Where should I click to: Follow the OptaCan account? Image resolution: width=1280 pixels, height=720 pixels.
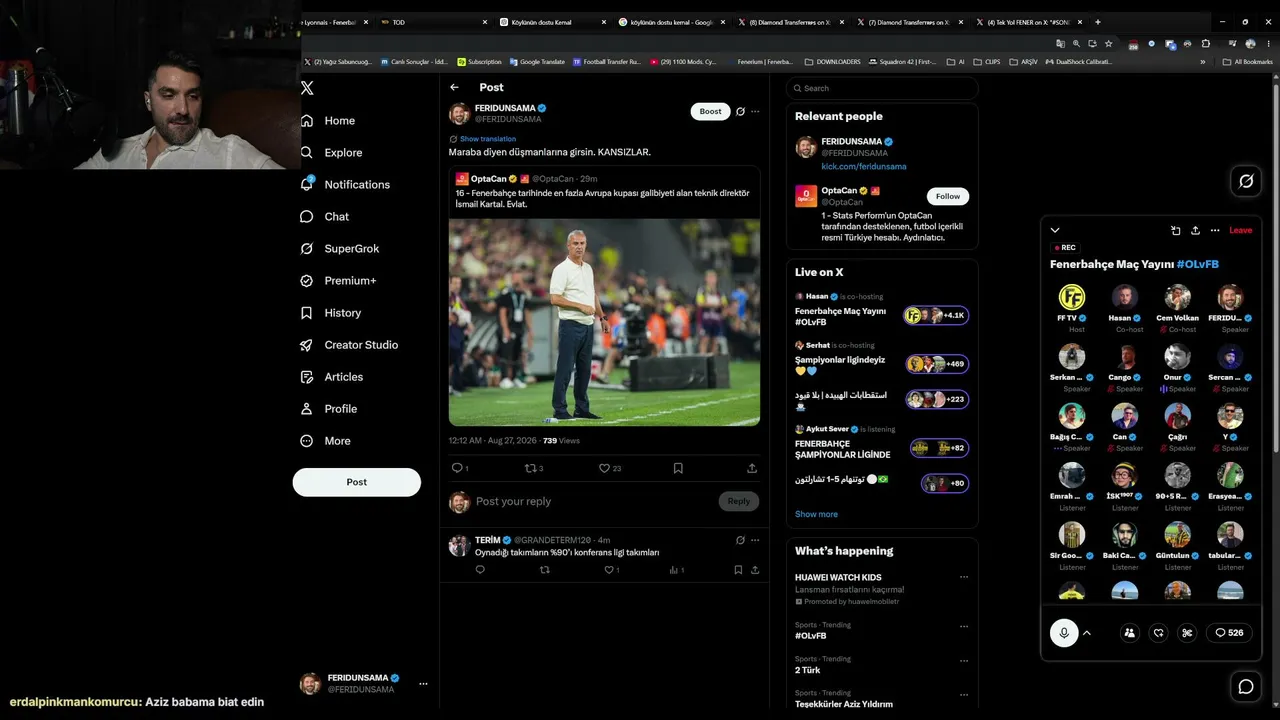(x=948, y=196)
